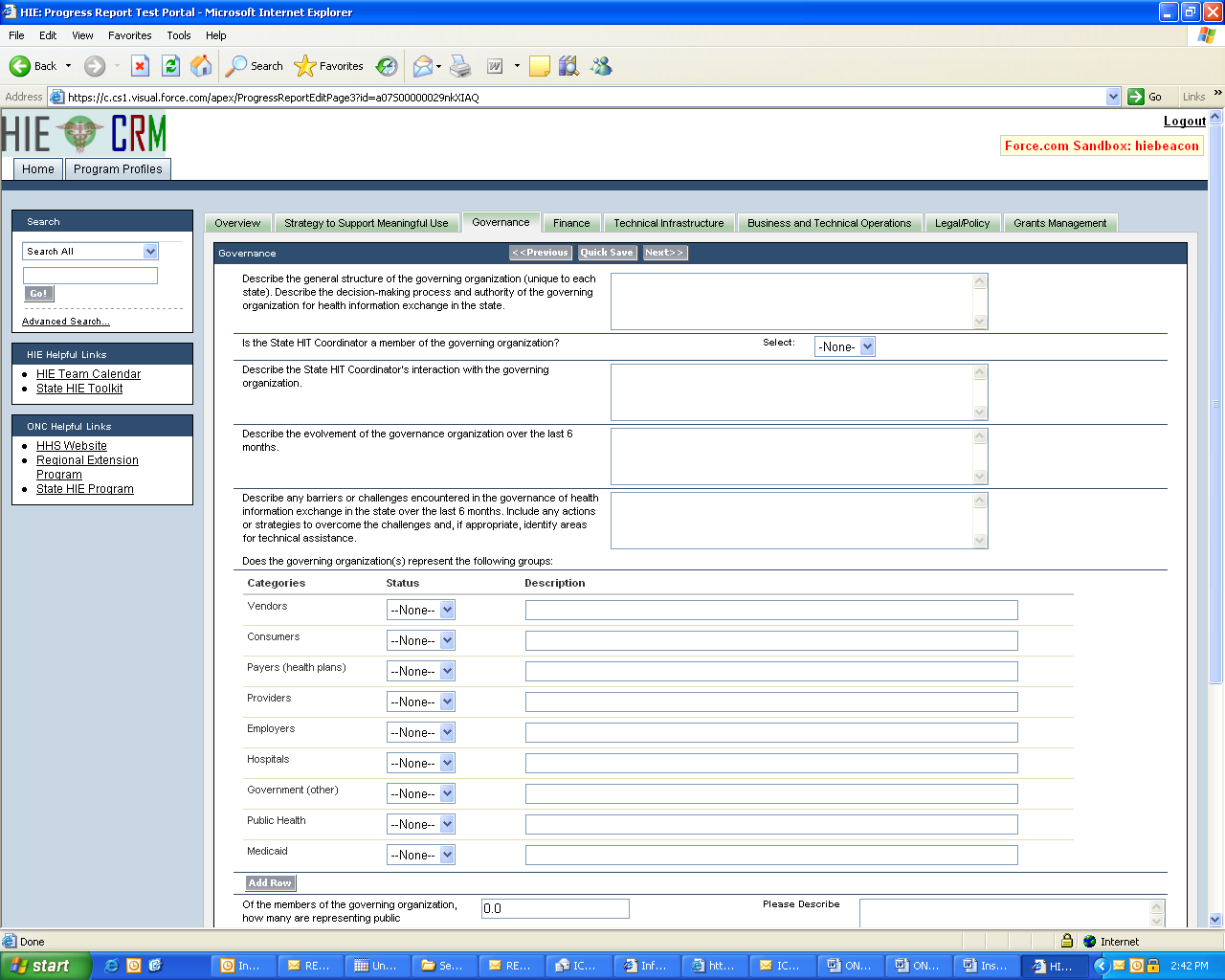Refresh the page using the toolbar icon
Viewport: 1225px width, 980px height.
[x=170, y=66]
